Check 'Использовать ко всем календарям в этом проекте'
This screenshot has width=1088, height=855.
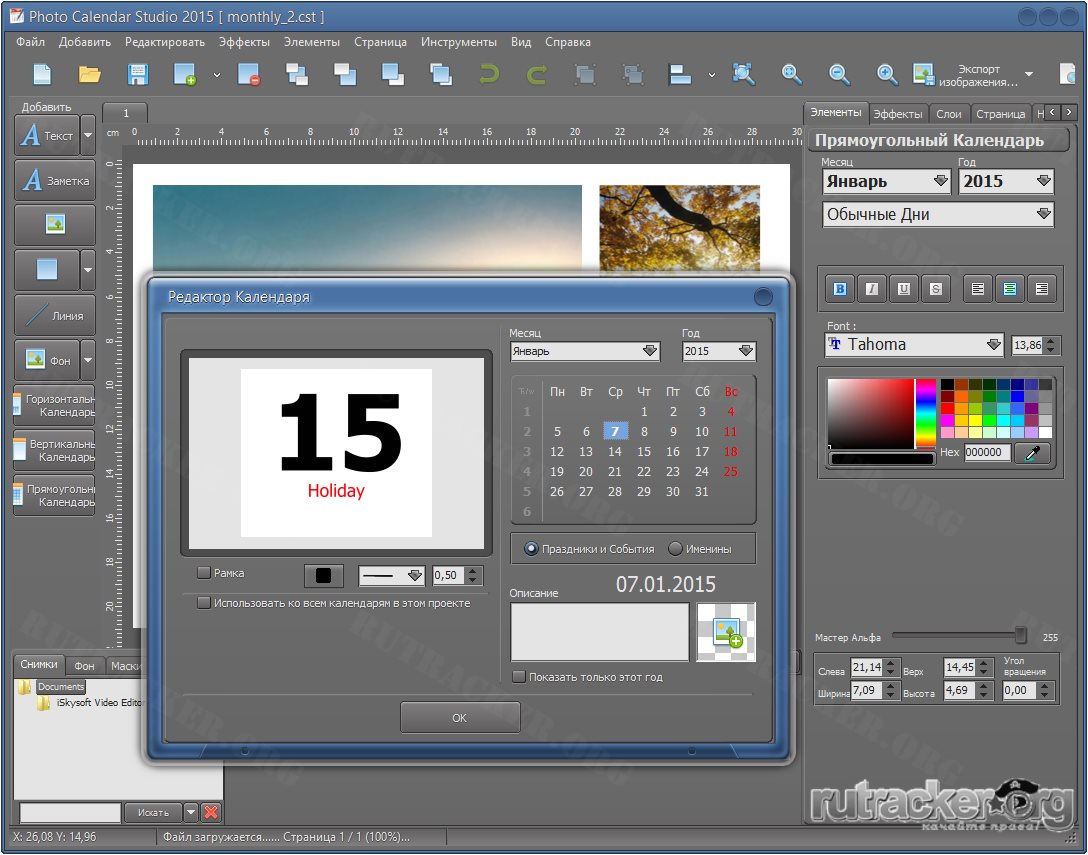(204, 603)
